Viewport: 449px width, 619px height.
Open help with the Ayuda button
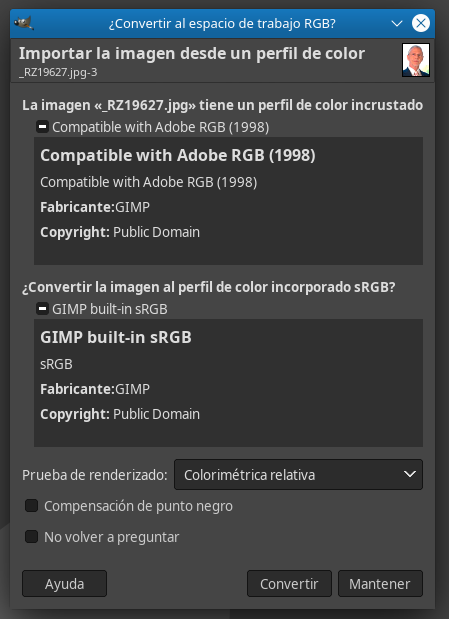click(x=64, y=583)
